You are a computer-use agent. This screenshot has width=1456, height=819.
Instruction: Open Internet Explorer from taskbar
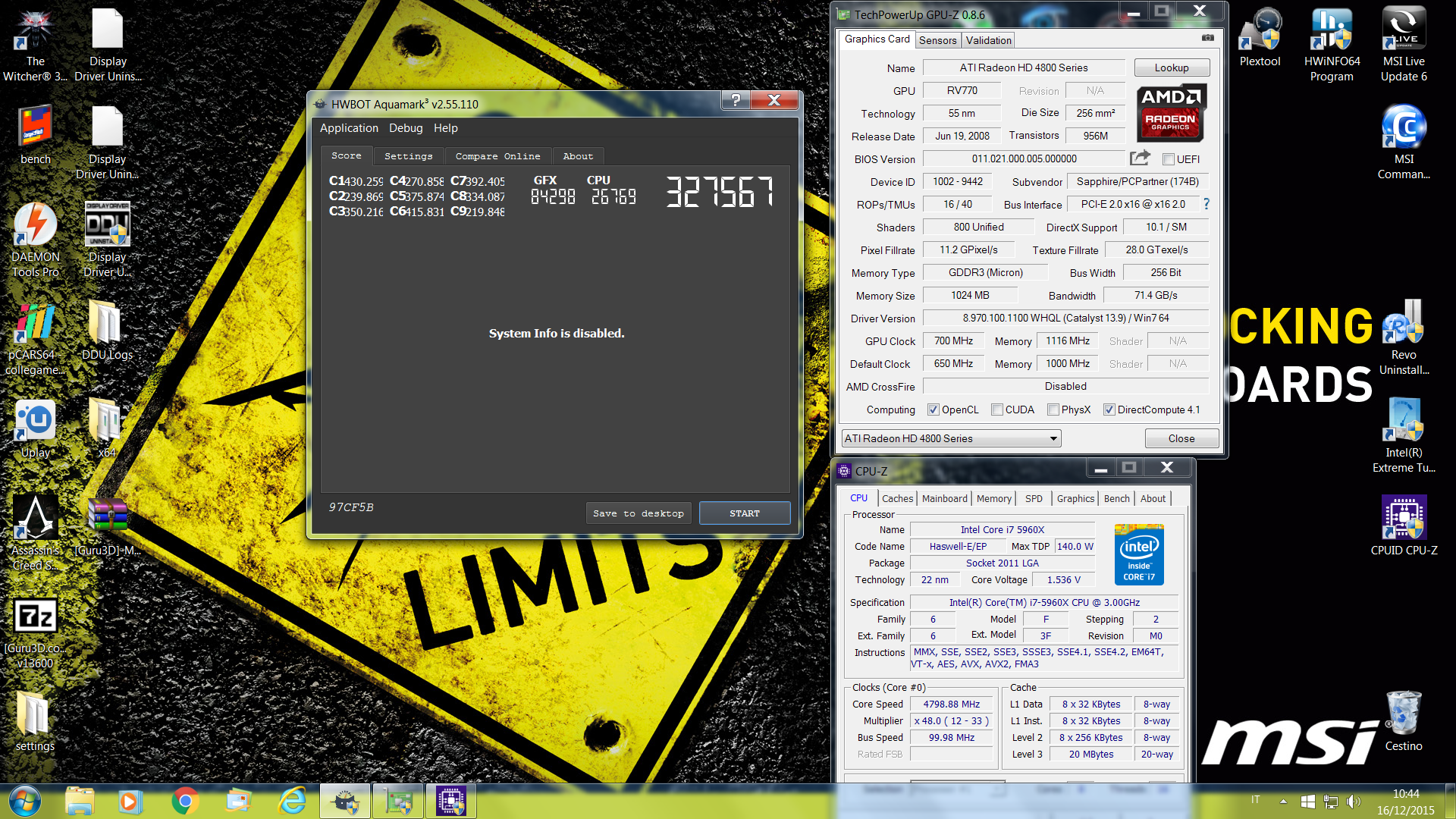(293, 801)
